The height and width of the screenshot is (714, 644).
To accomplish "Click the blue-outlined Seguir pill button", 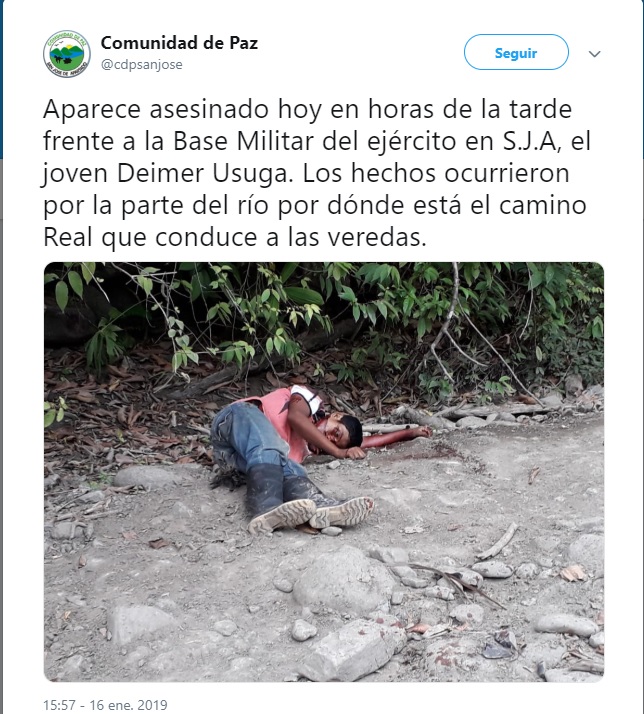I will [x=516, y=52].
